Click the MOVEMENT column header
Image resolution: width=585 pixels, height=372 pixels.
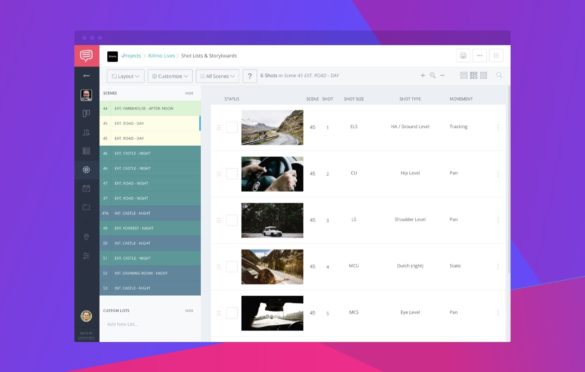pyautogui.click(x=461, y=99)
